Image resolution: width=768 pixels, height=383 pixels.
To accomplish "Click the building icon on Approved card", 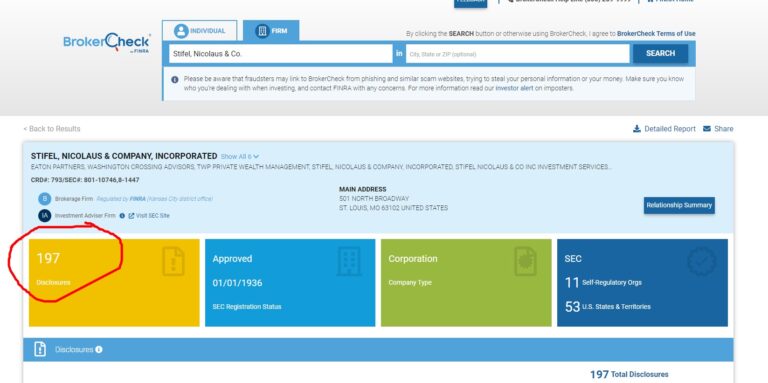I will (x=349, y=262).
